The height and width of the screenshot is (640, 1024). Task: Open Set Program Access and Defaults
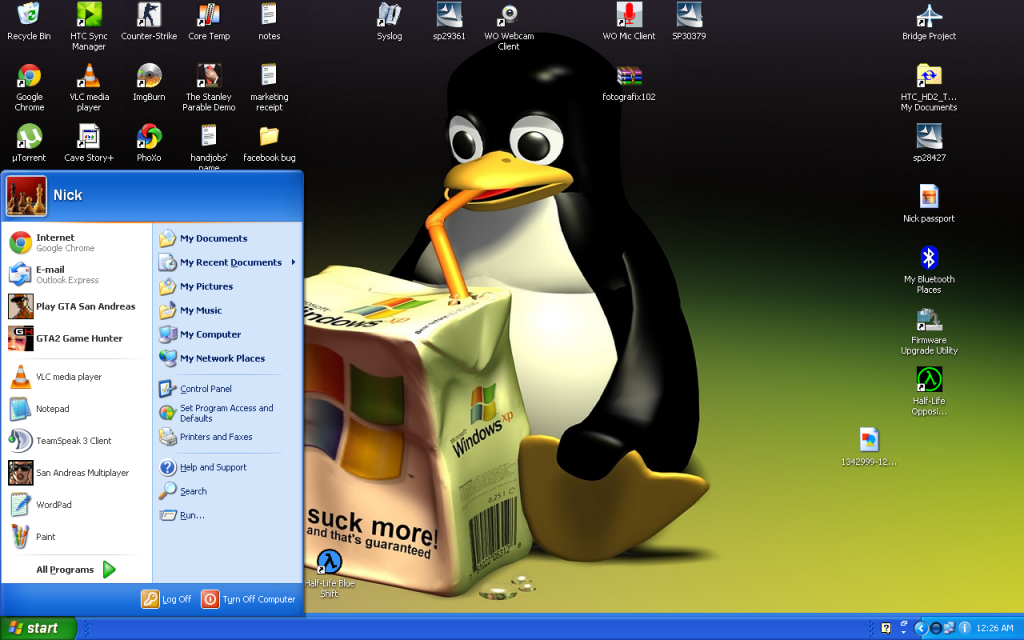227,413
